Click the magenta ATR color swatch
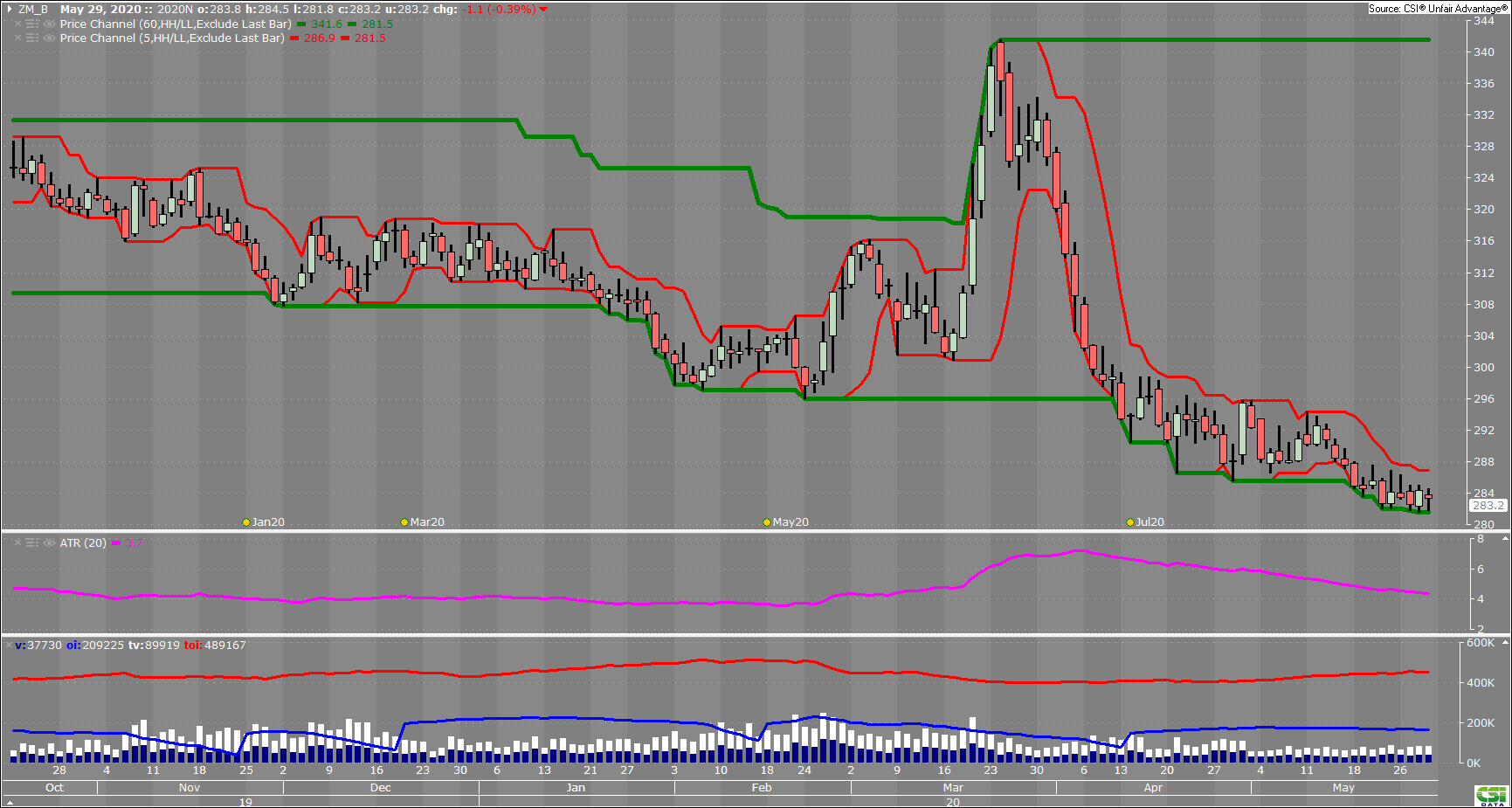Screen dimensions: 1512x808 (x=116, y=543)
